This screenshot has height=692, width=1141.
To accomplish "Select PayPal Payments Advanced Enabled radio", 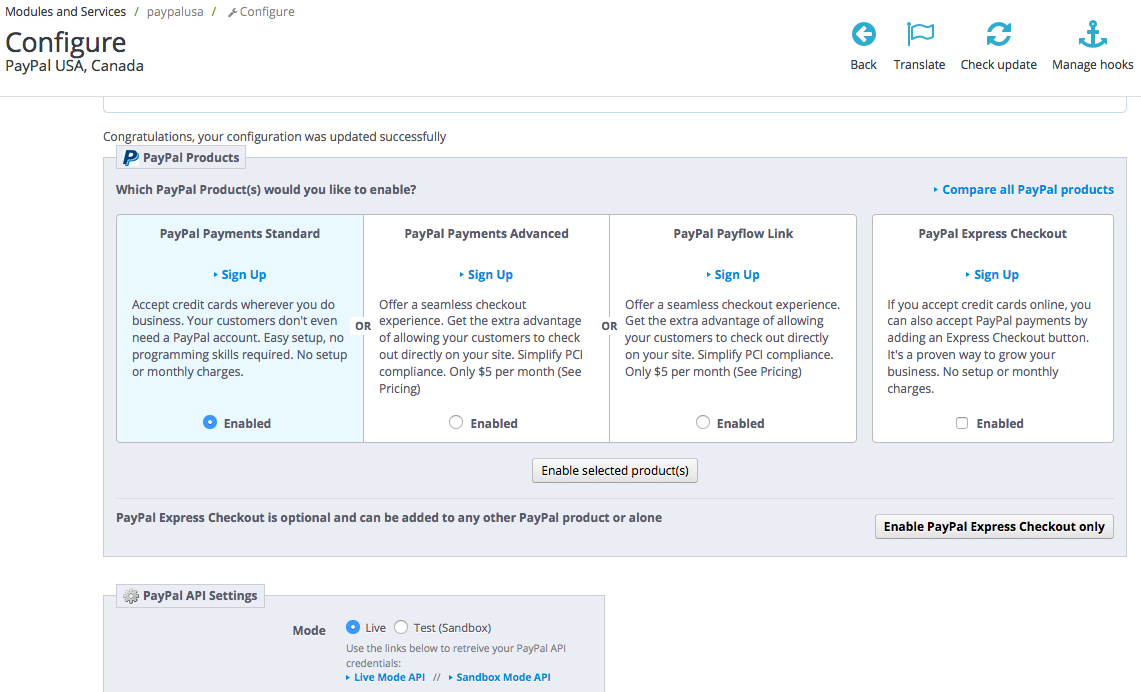I will [x=456, y=423].
